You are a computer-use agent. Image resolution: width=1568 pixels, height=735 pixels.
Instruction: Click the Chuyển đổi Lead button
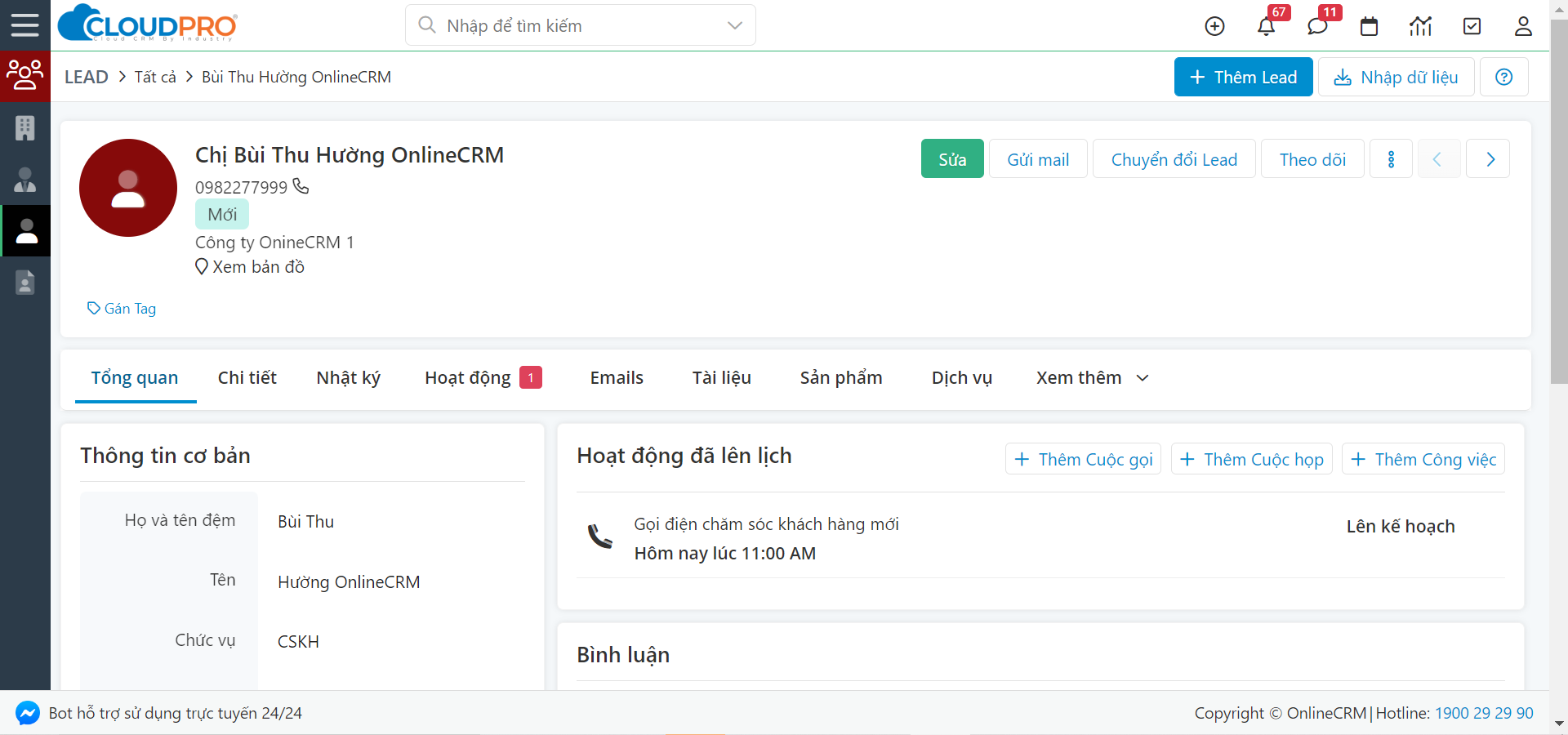tap(1174, 158)
